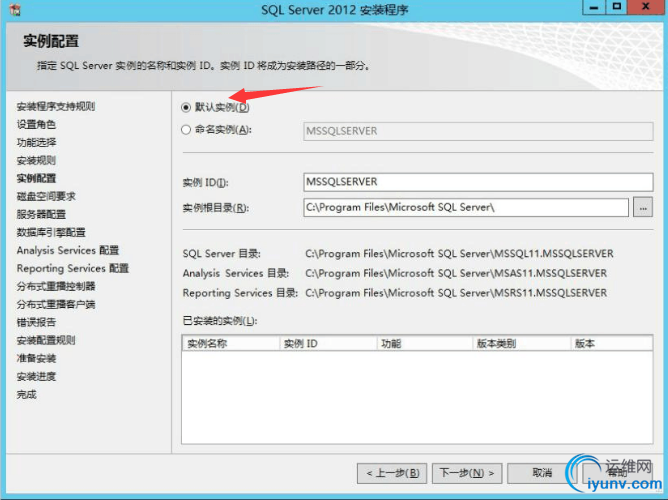The width and height of the screenshot is (668, 500).
Task: Click the 实例 ID input field
Action: 478,182
